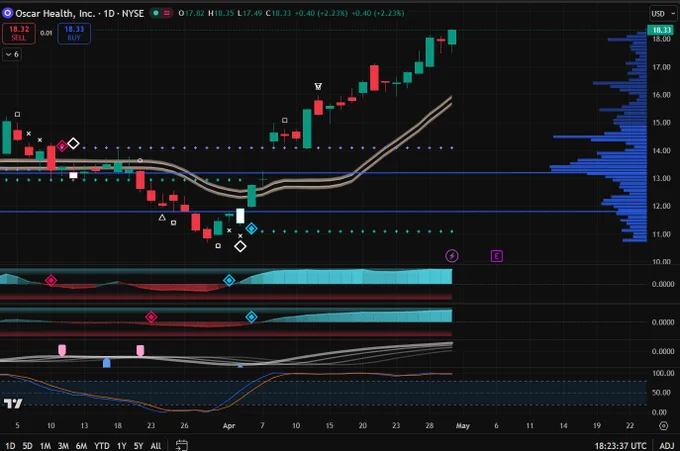Click the 18.32 SELL button
The image size is (680, 451).
[19, 33]
